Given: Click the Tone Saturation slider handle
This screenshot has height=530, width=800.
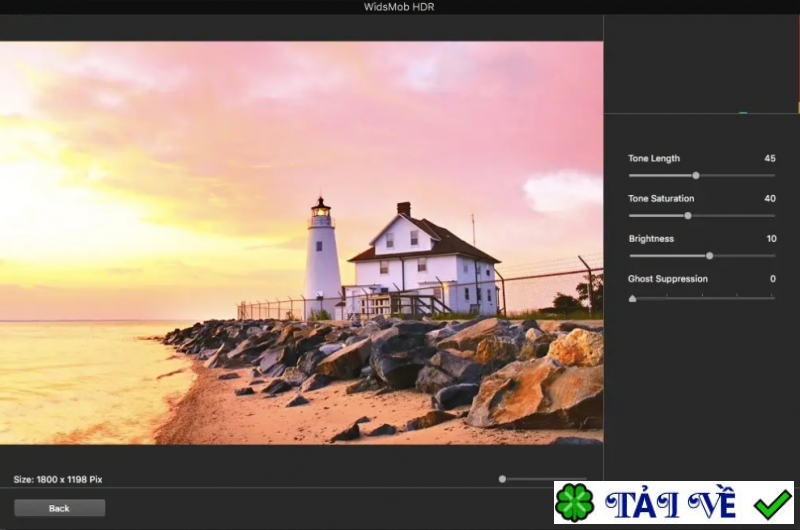Looking at the screenshot, I should (x=688, y=216).
